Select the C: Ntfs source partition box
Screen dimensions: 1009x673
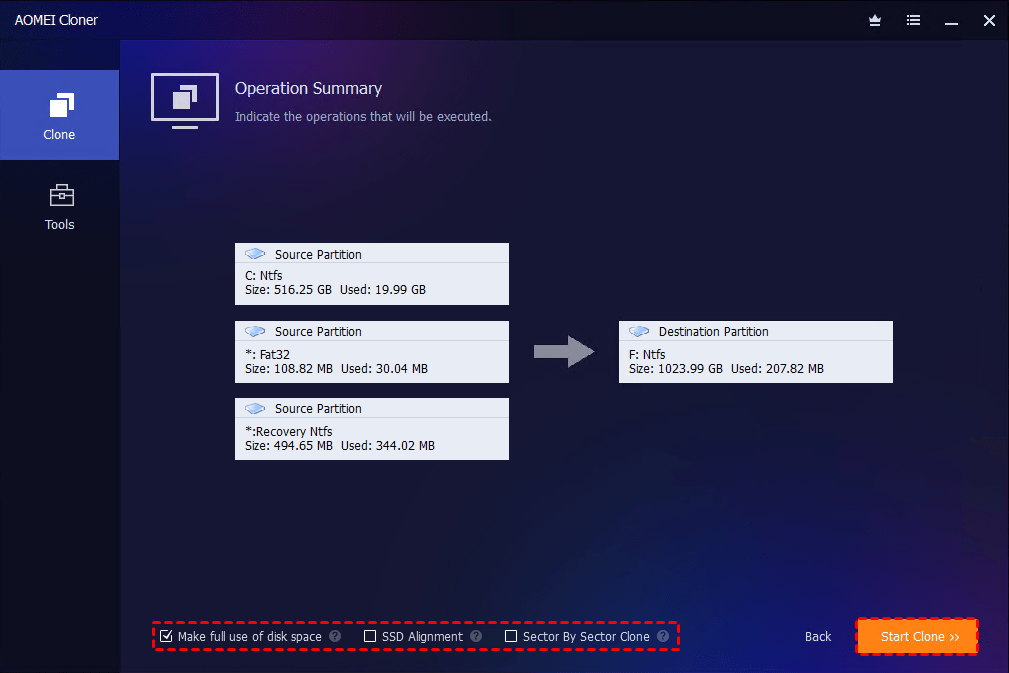[x=372, y=274]
